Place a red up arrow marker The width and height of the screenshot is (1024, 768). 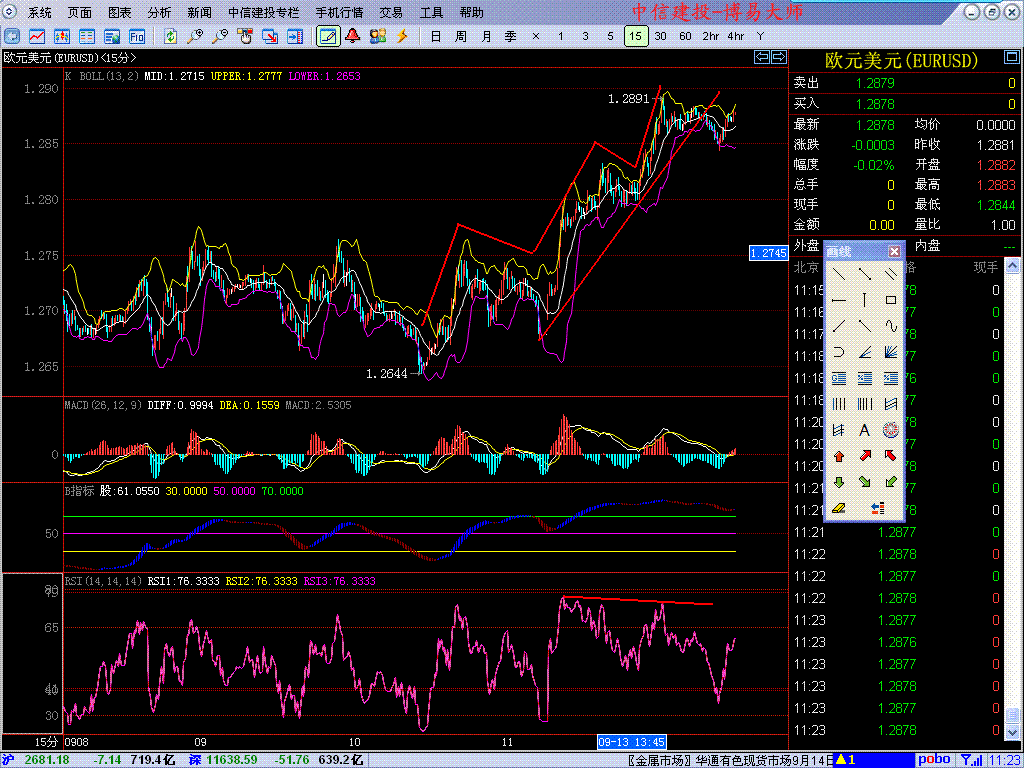coord(839,456)
